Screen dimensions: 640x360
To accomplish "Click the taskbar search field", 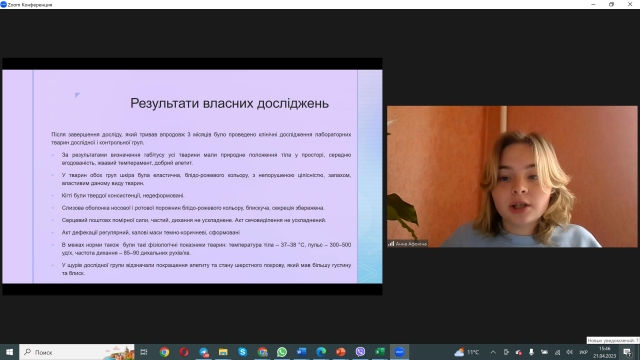I will pos(77,352).
